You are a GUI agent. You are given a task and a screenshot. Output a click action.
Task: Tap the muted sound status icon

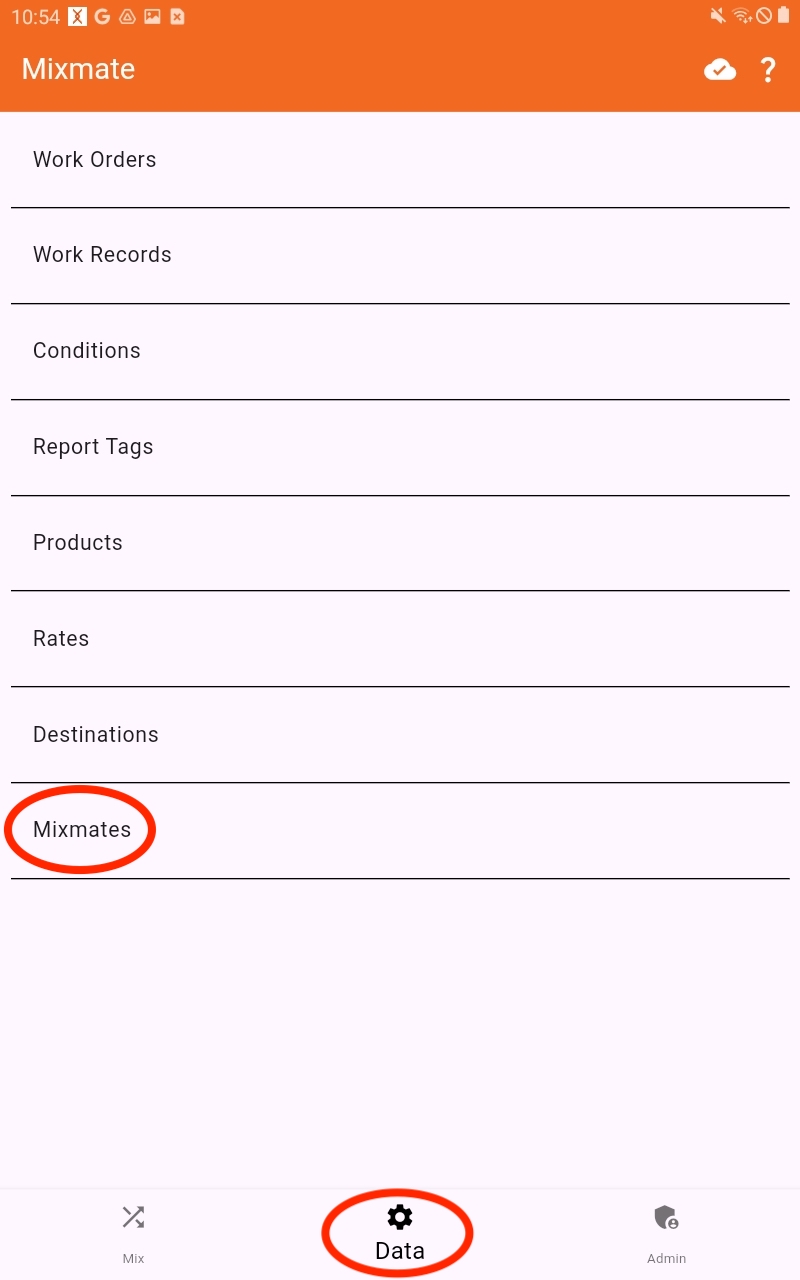coord(718,16)
